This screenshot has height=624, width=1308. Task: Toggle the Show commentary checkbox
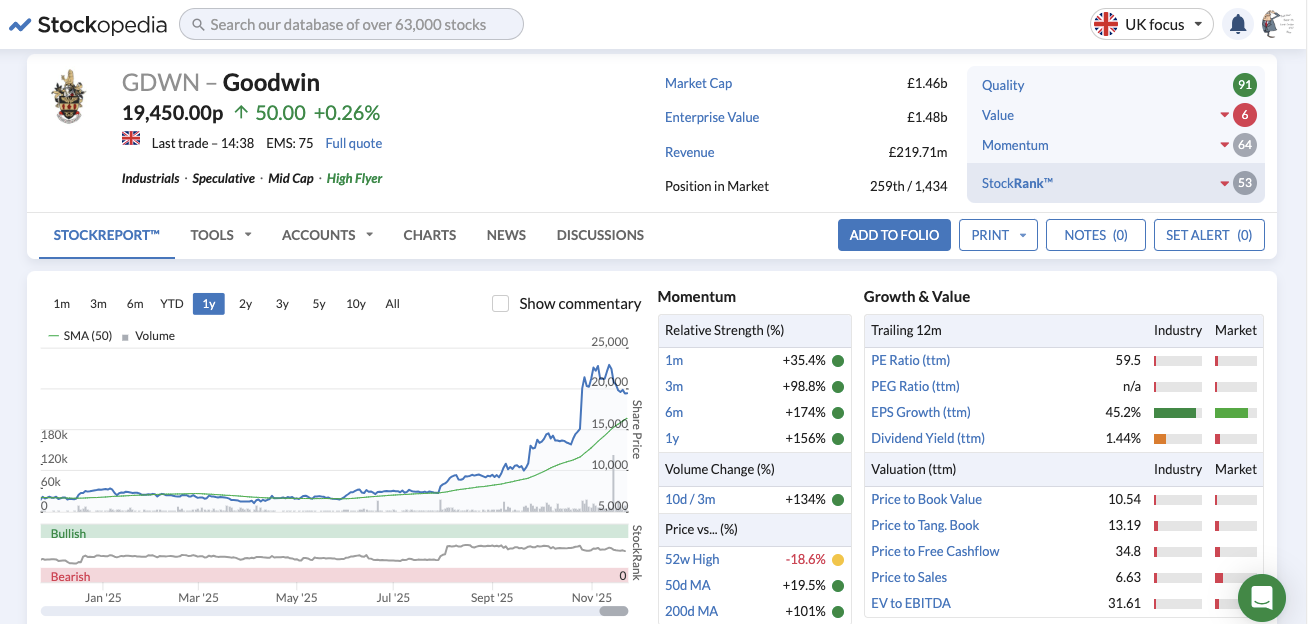pos(501,303)
